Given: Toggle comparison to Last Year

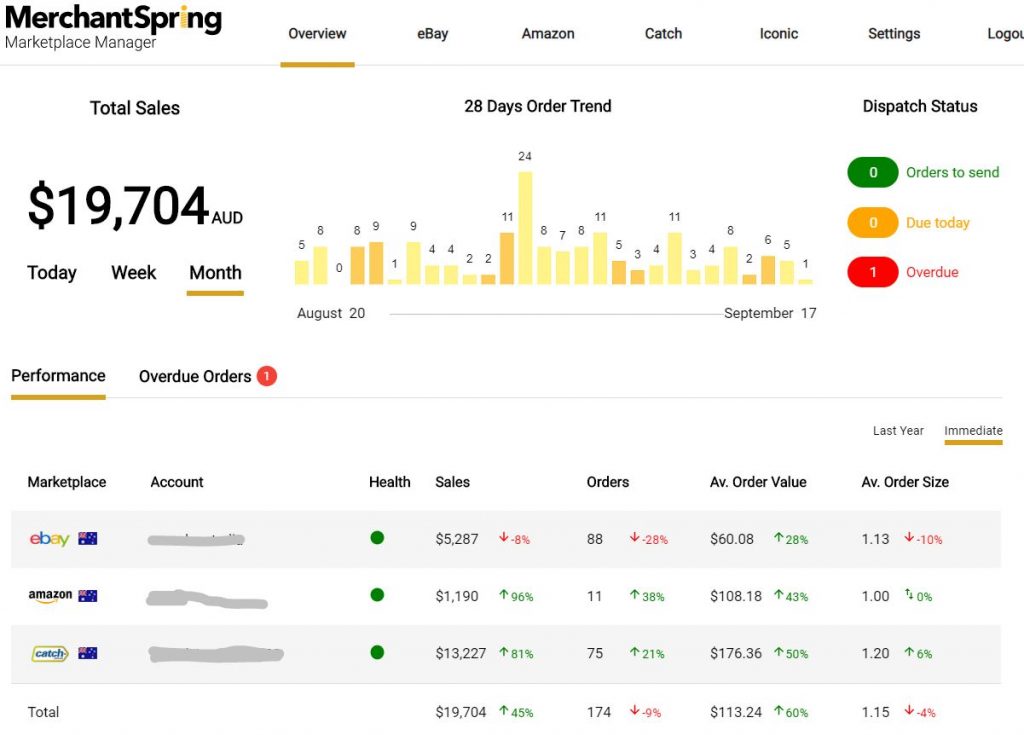Looking at the screenshot, I should [x=897, y=430].
